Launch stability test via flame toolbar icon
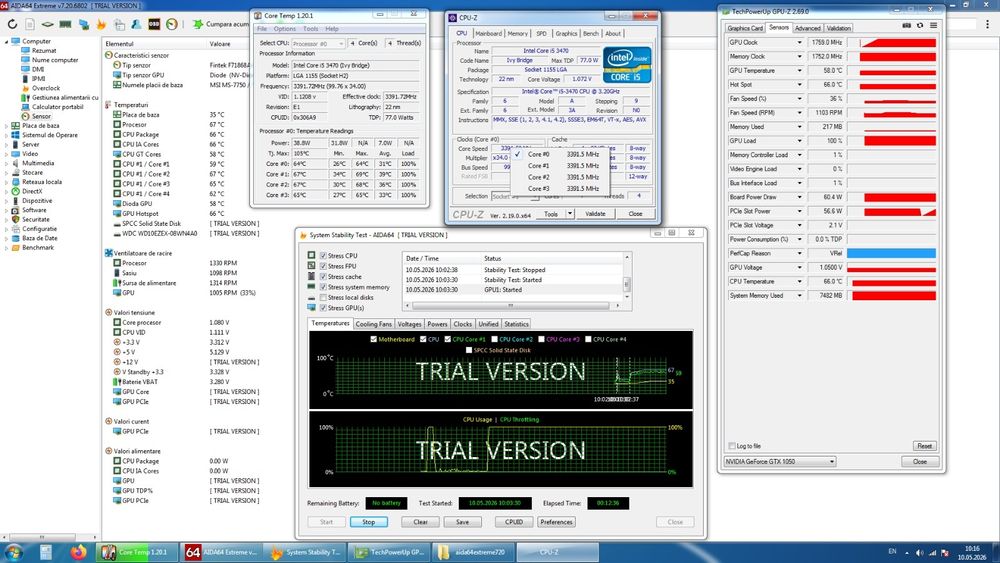Viewport: 1000px width, 563px height. point(101,24)
